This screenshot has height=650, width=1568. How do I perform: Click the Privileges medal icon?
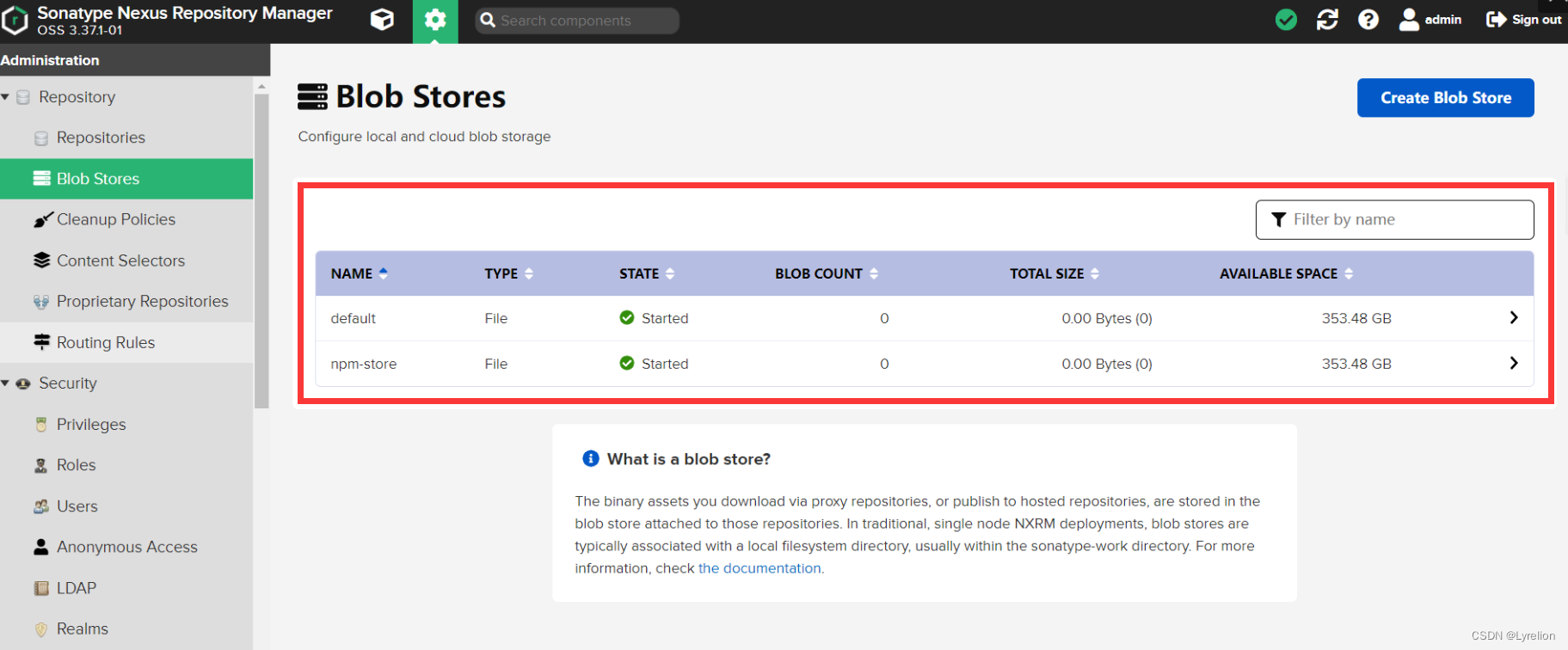[40, 425]
